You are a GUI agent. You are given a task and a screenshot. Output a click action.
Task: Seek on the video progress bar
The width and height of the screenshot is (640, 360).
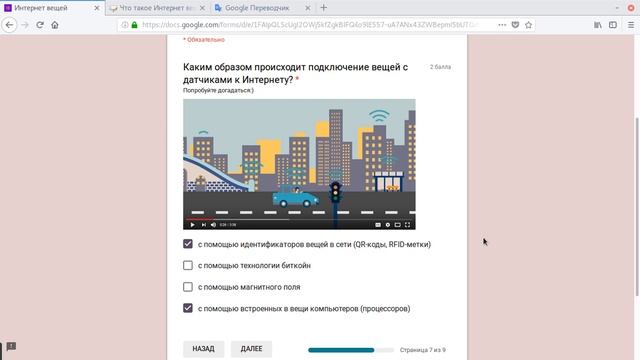(x=299, y=219)
